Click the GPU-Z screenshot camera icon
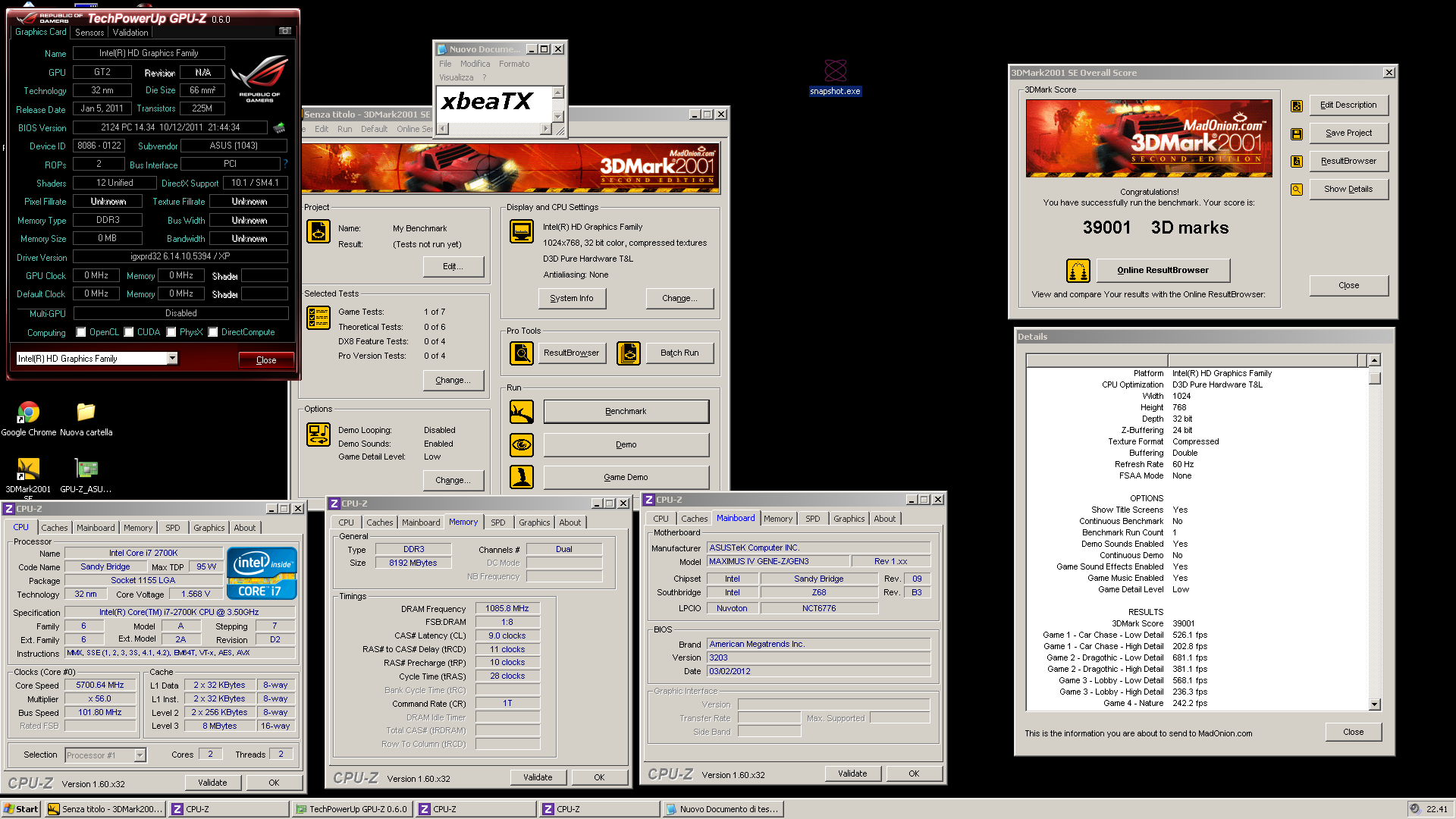Image resolution: width=1456 pixels, height=819 pixels. [x=285, y=31]
